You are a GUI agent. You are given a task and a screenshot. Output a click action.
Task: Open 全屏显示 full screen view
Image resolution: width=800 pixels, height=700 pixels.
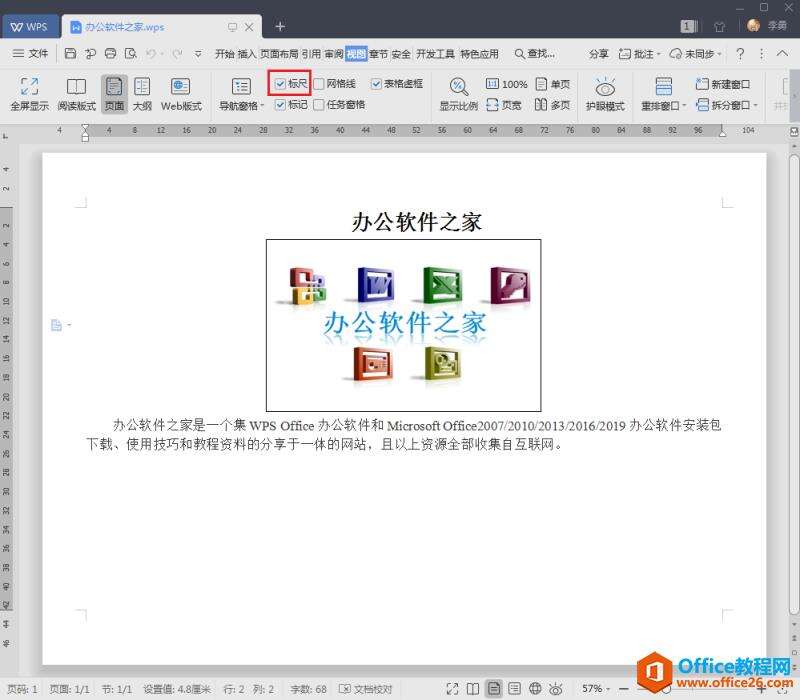click(x=30, y=94)
